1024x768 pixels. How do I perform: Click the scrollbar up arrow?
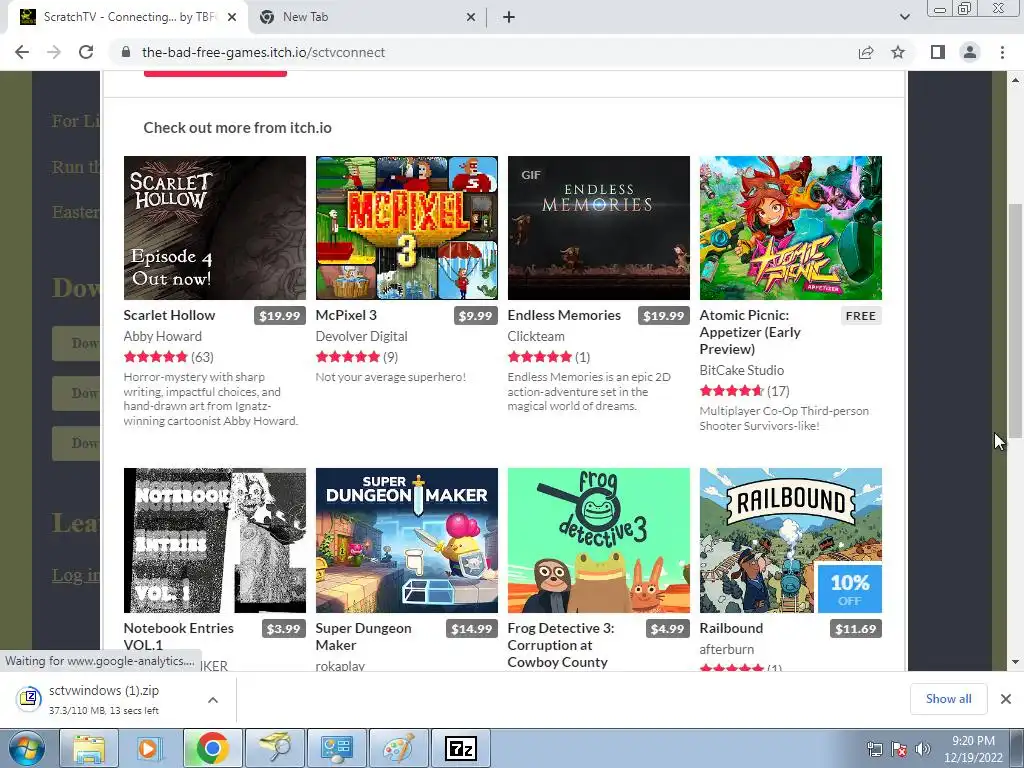[x=1015, y=80]
